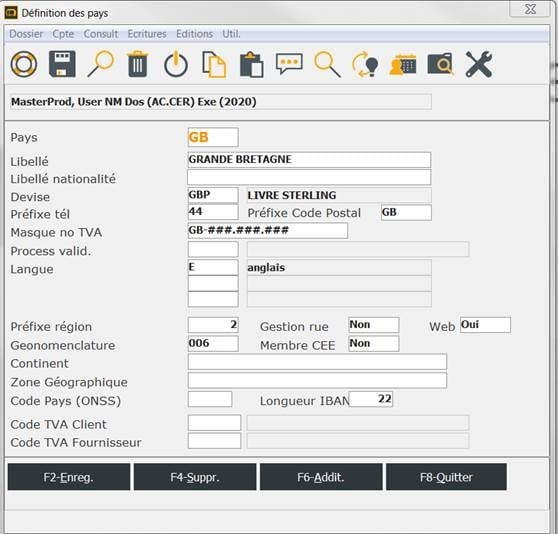Open the Ecritures menu
The width and height of the screenshot is (558, 534).
[147, 34]
